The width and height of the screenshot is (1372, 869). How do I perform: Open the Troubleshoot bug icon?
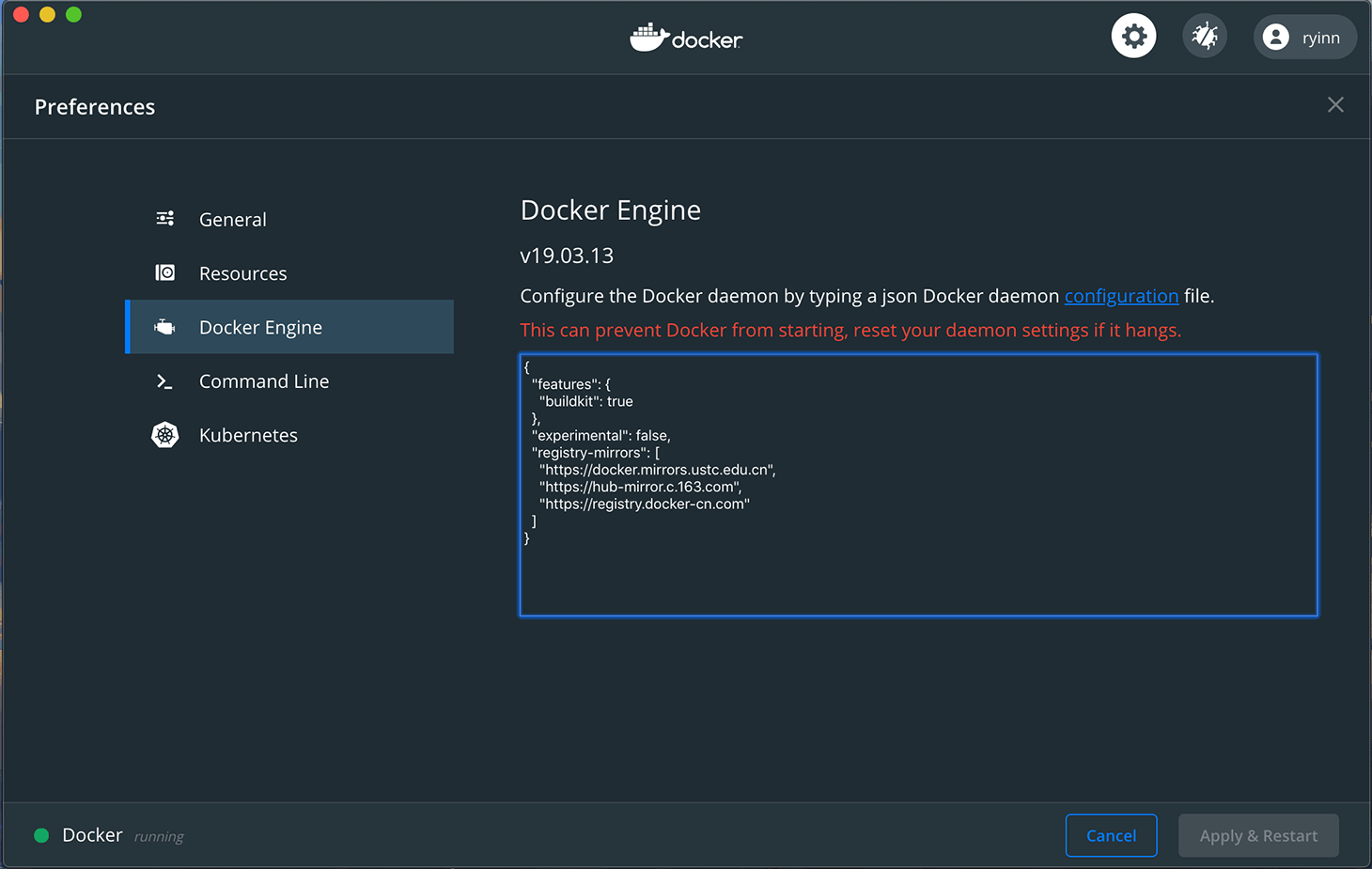[x=1204, y=35]
